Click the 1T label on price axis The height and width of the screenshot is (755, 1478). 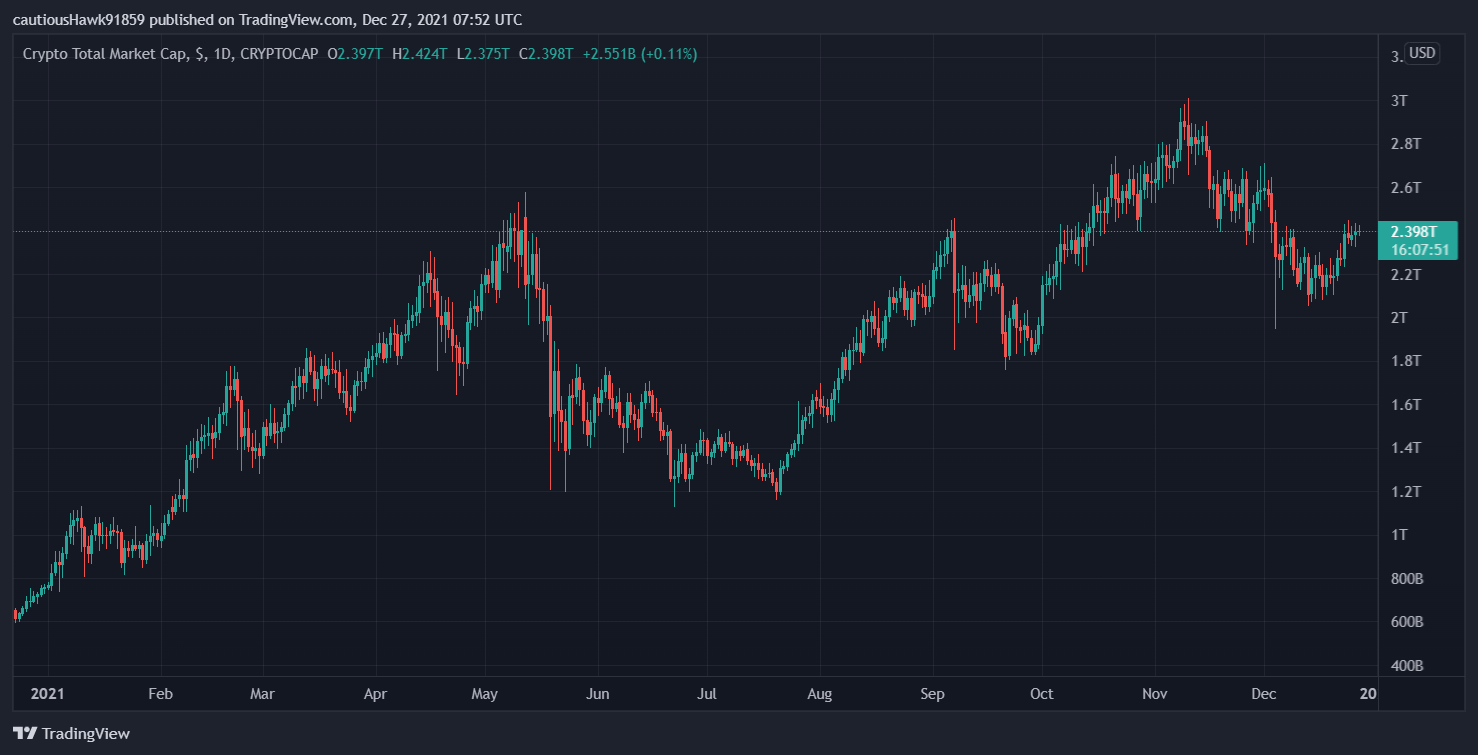click(1399, 535)
